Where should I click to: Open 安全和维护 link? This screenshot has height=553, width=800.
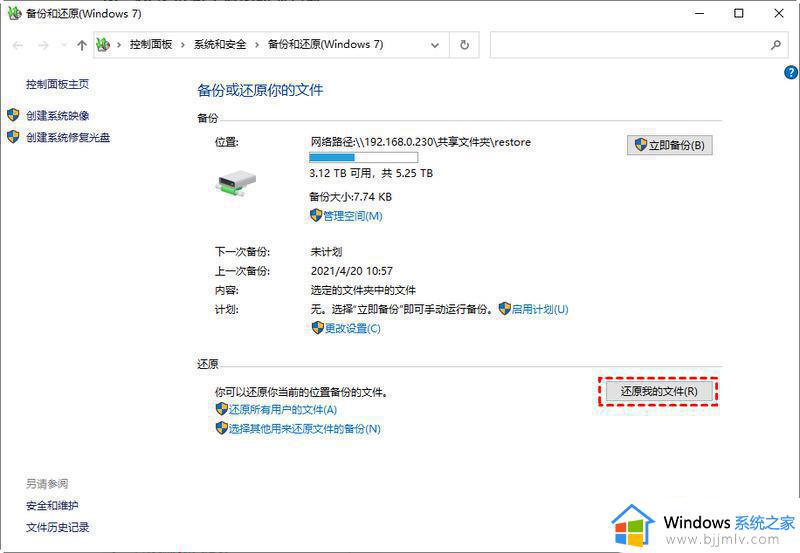coord(52,506)
